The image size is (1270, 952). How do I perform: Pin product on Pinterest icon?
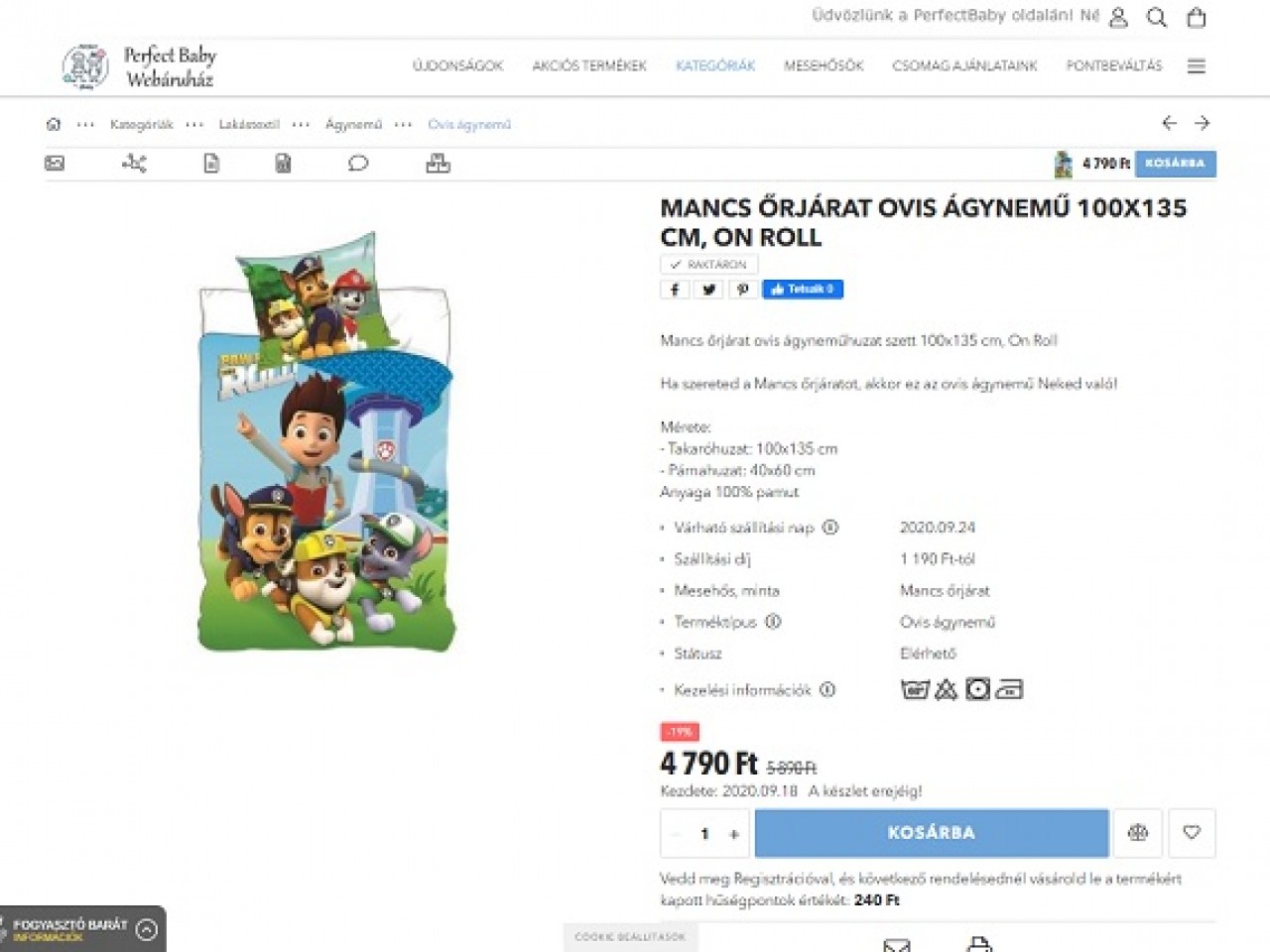coord(742,290)
